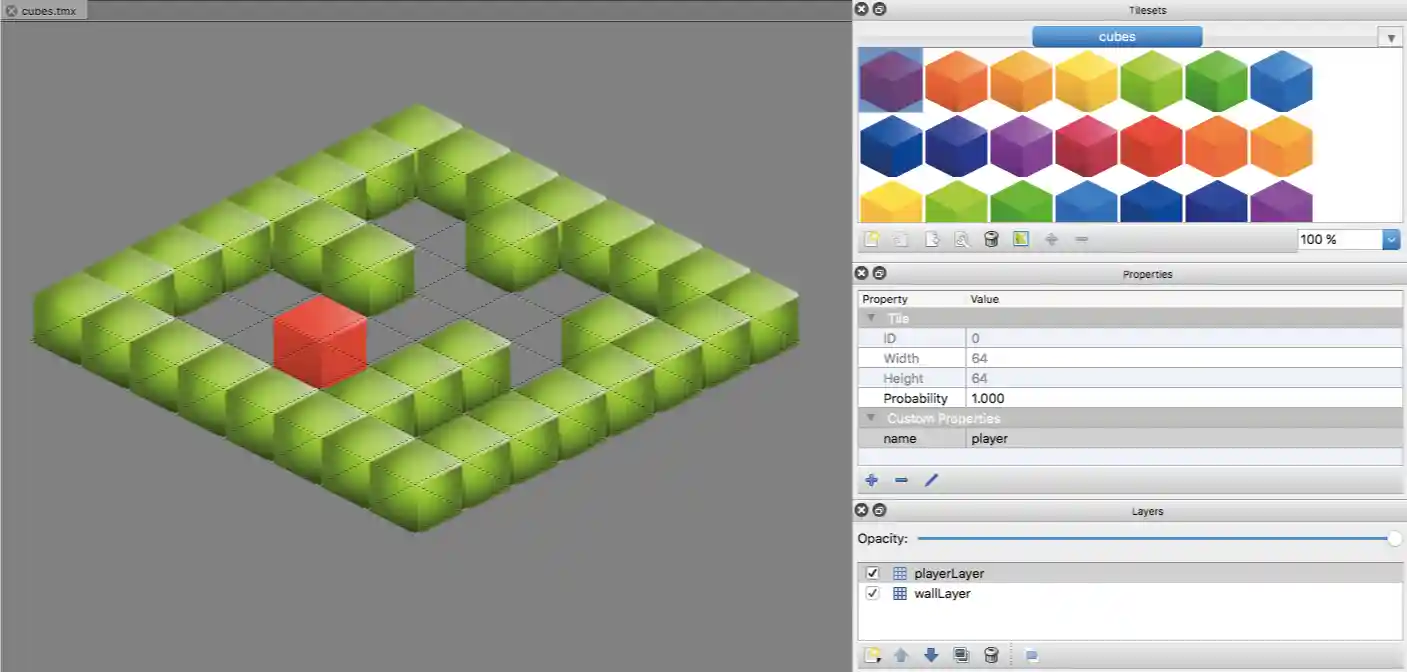
Task: Select the purple cube tile thumbnail
Action: [x=889, y=81]
